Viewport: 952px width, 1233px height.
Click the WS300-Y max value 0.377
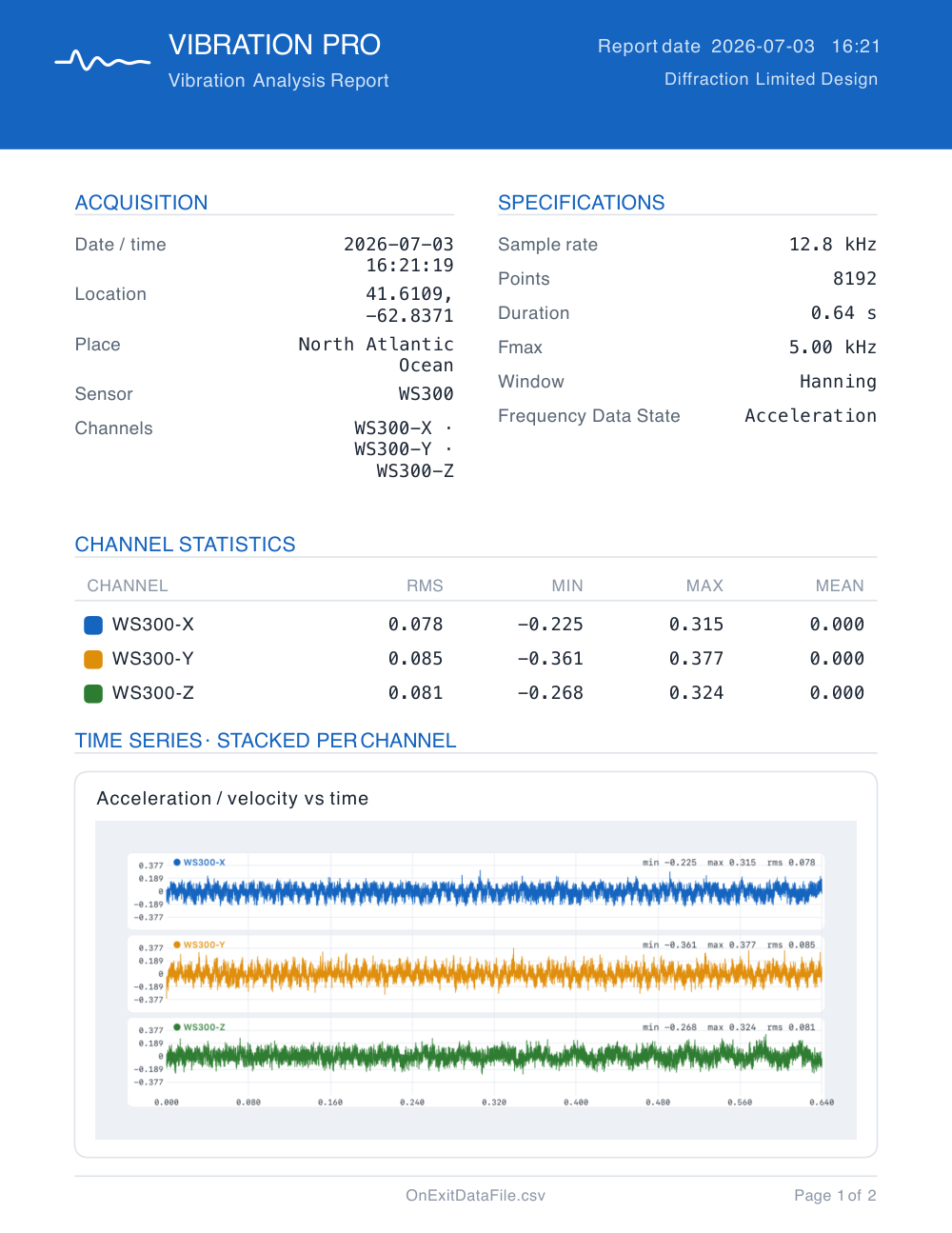click(696, 659)
